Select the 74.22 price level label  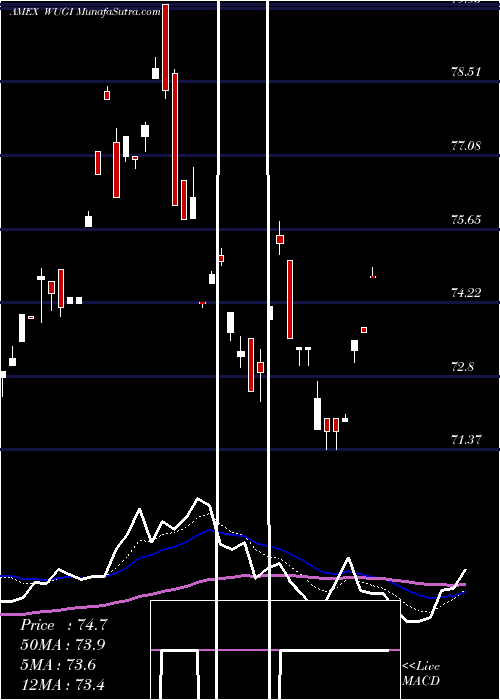point(466,293)
